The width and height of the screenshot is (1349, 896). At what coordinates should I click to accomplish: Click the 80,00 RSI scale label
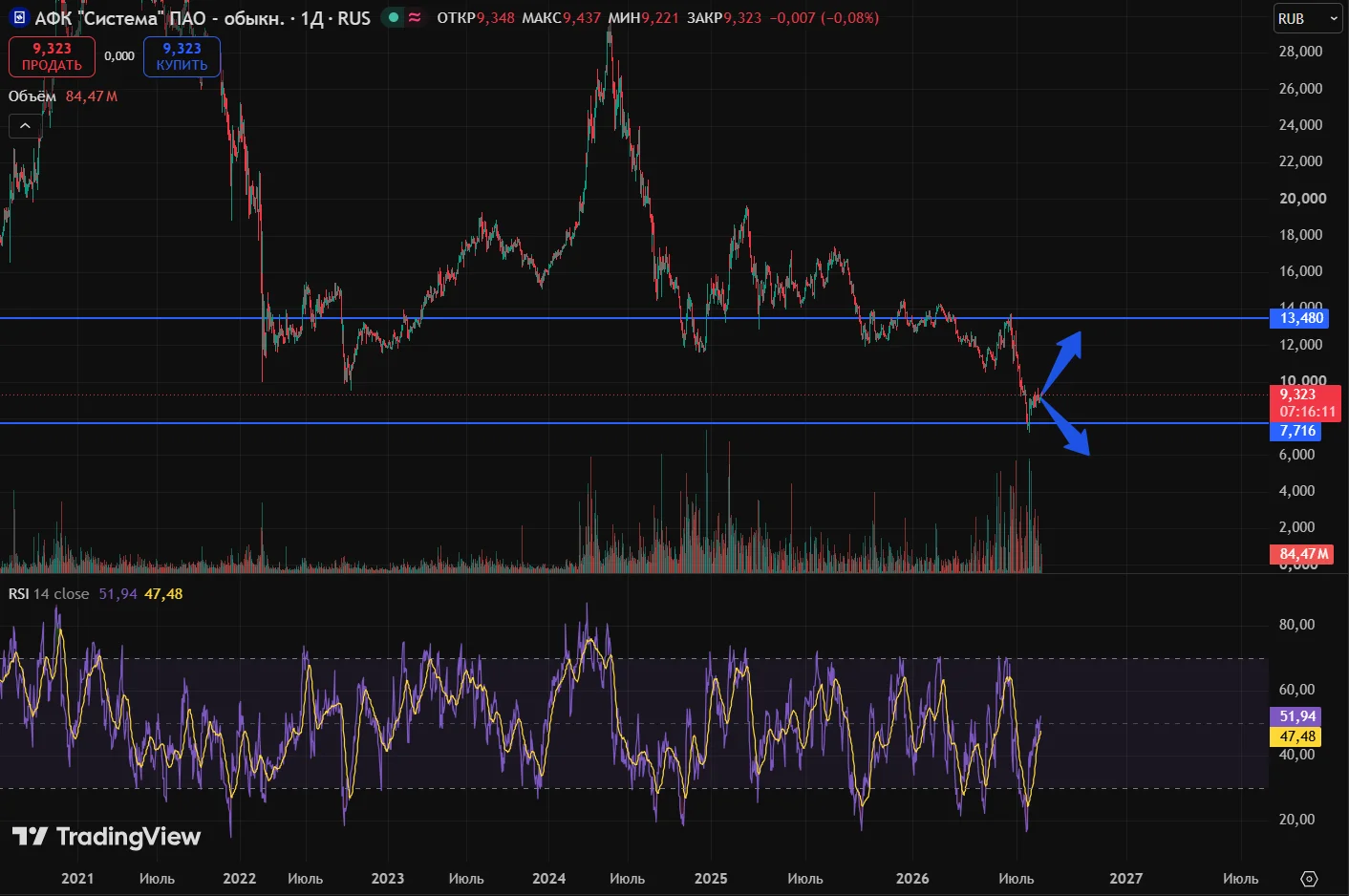pos(1296,625)
